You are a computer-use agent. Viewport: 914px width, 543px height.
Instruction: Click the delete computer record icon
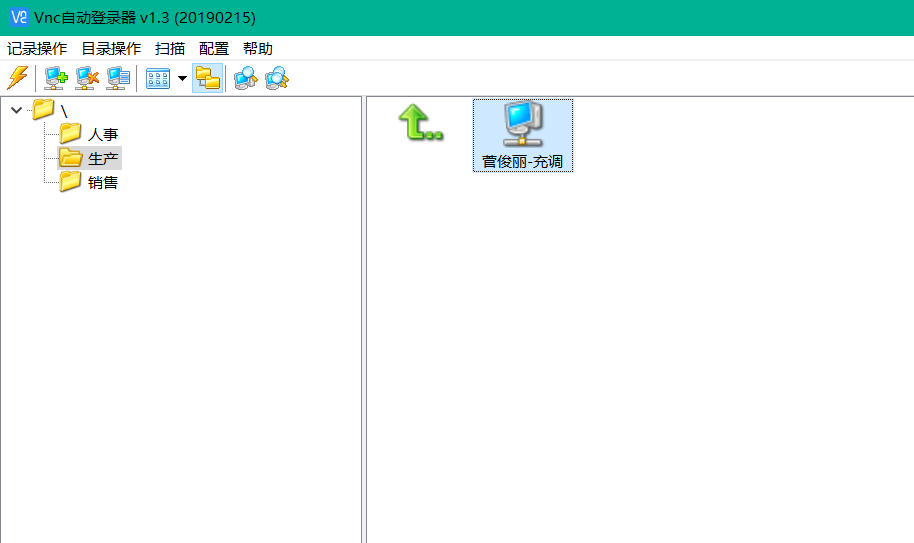pyautogui.click(x=87, y=78)
